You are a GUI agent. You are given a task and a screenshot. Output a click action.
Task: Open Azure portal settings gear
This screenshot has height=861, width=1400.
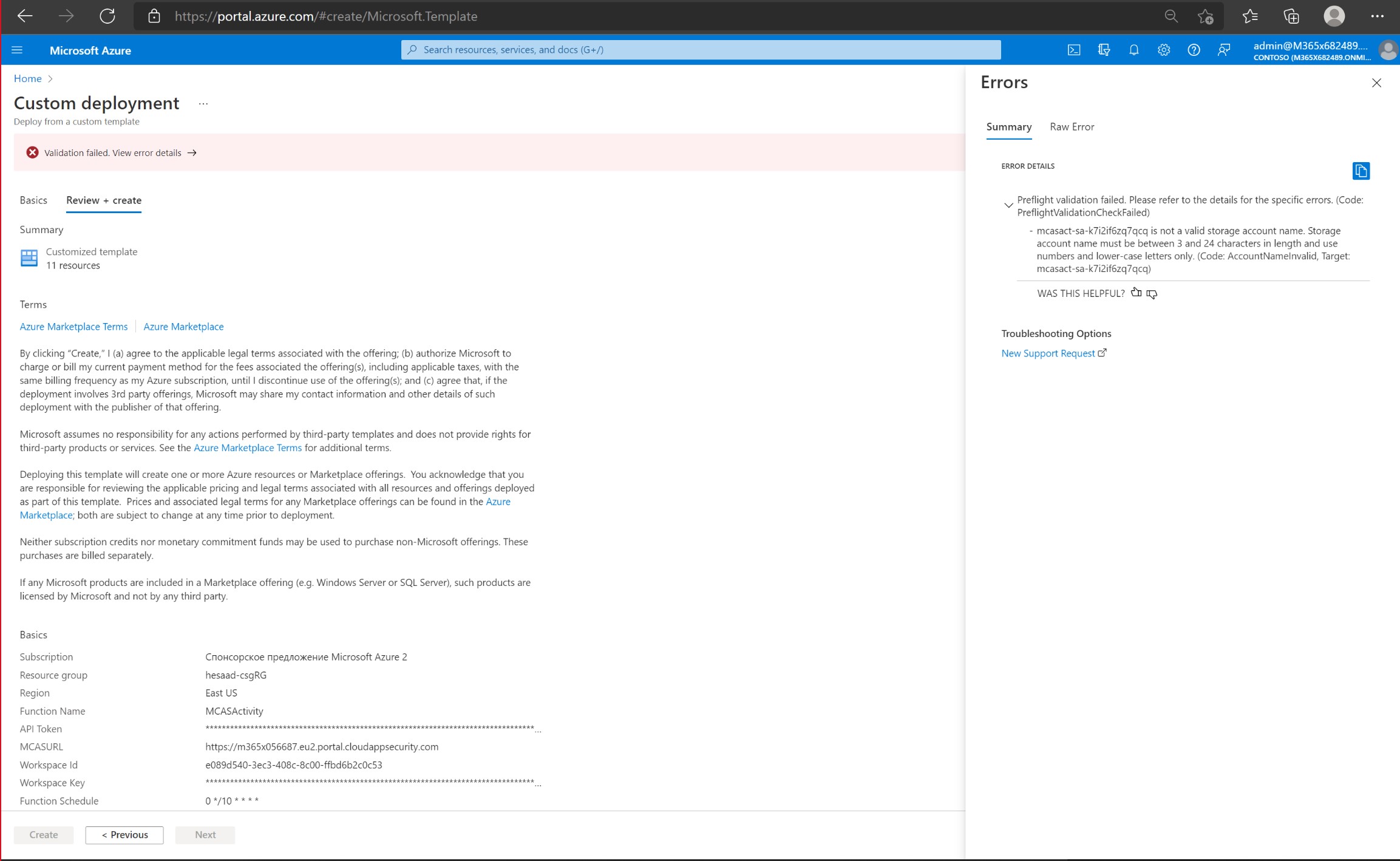tap(1163, 50)
